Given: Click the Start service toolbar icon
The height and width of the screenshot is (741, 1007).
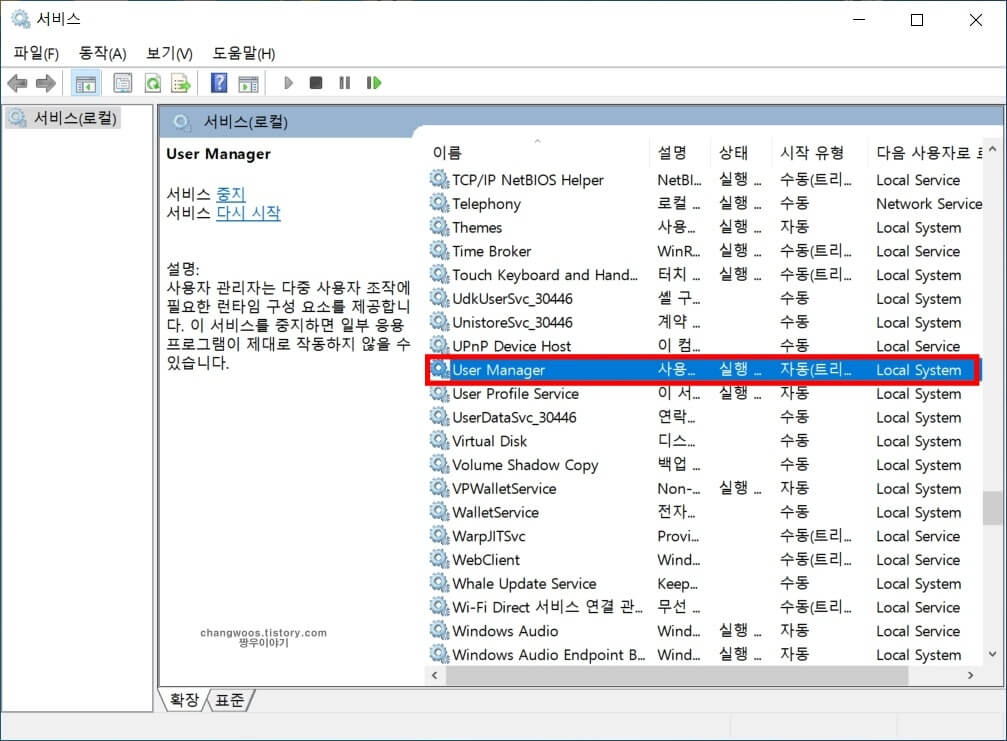Looking at the screenshot, I should (x=287, y=83).
